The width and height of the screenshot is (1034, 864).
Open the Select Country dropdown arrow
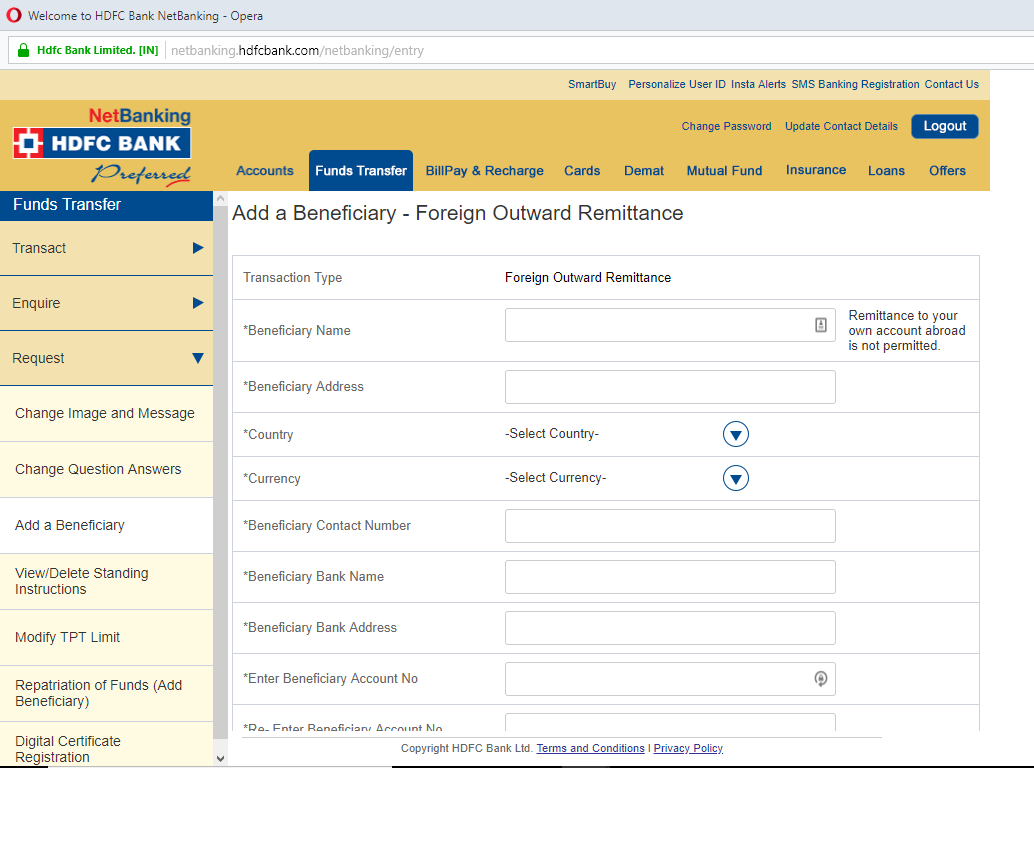tap(736, 434)
